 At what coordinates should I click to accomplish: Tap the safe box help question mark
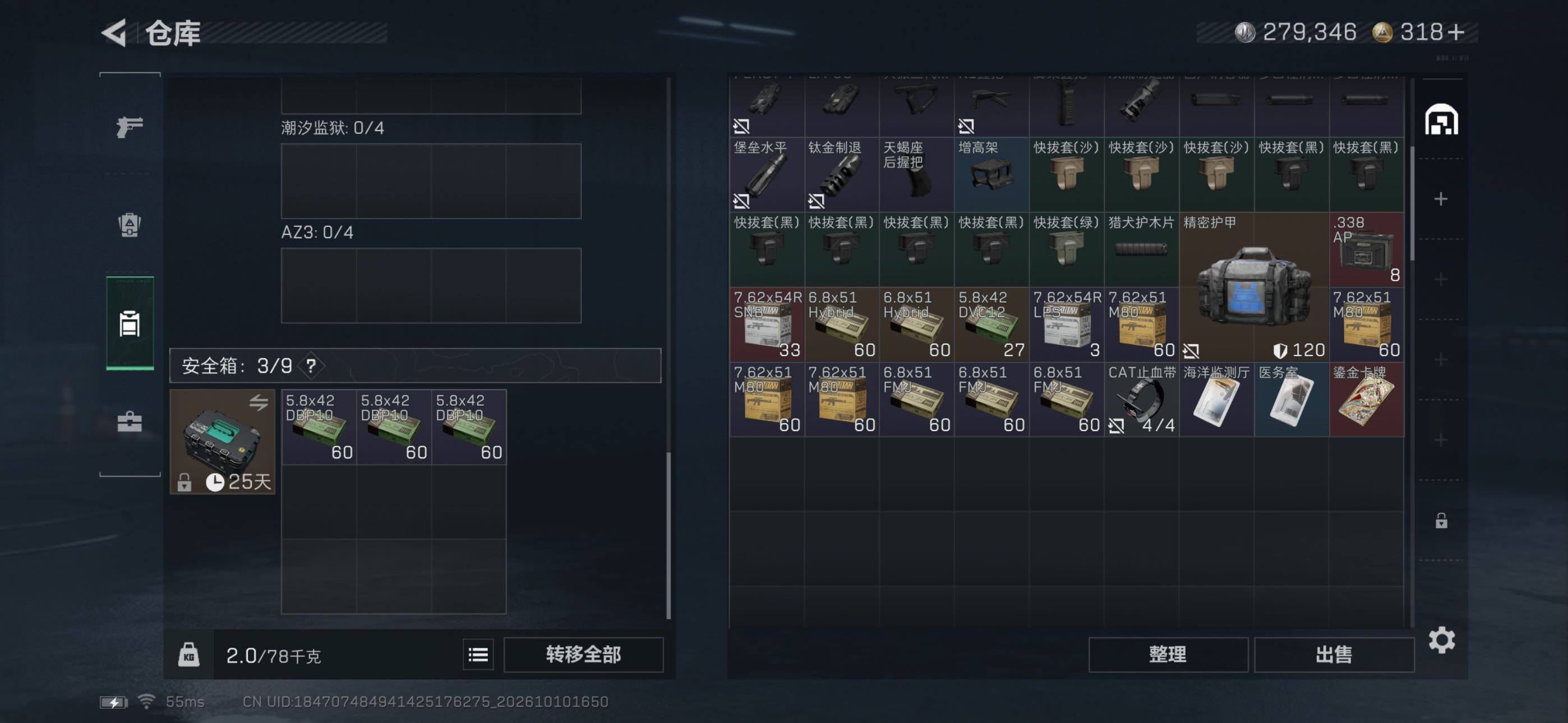click(x=311, y=366)
